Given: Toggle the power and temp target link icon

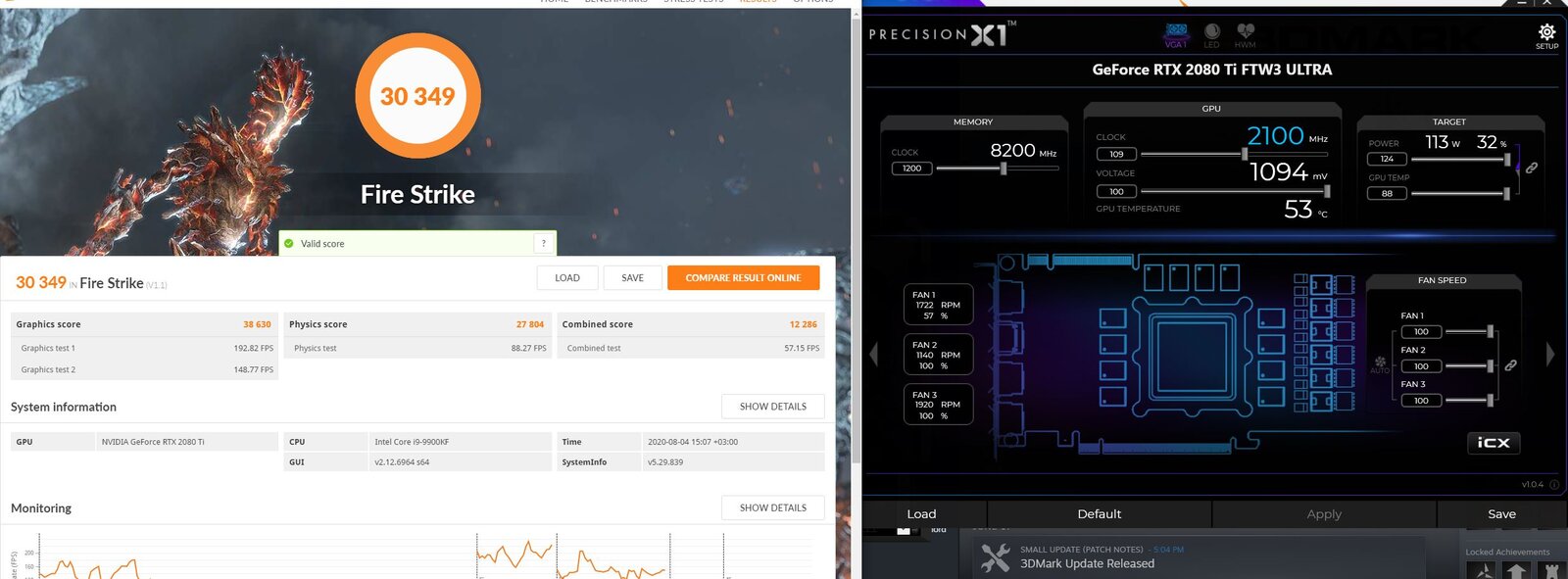Looking at the screenshot, I should click(1531, 168).
